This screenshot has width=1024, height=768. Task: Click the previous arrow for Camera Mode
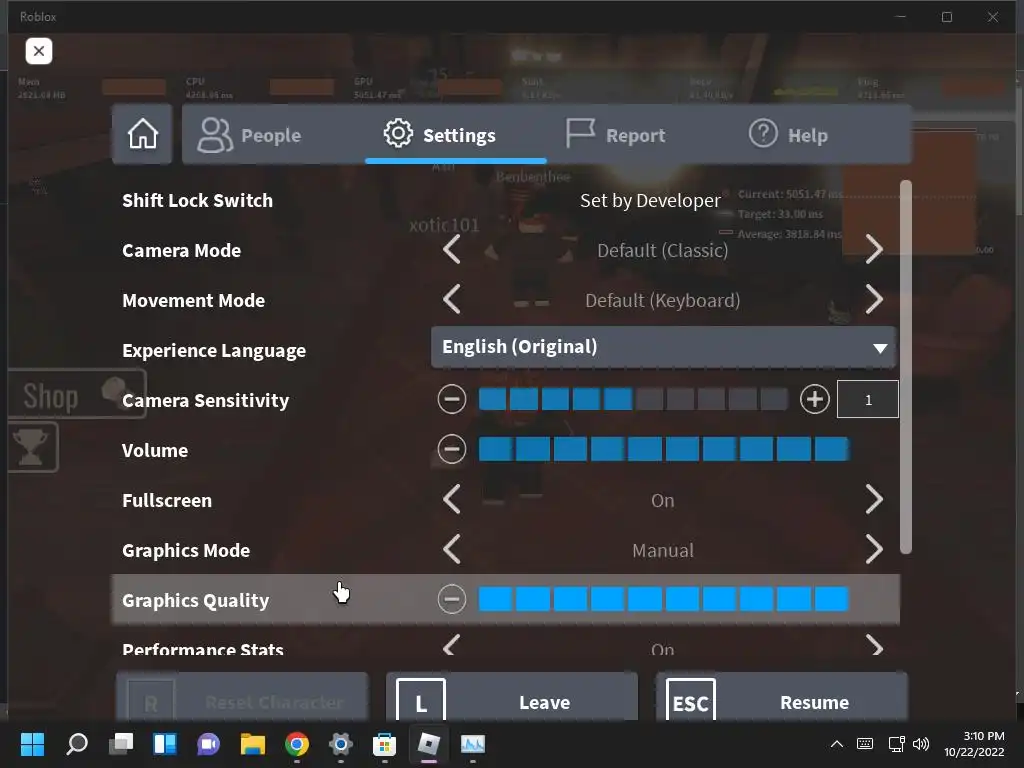452,250
